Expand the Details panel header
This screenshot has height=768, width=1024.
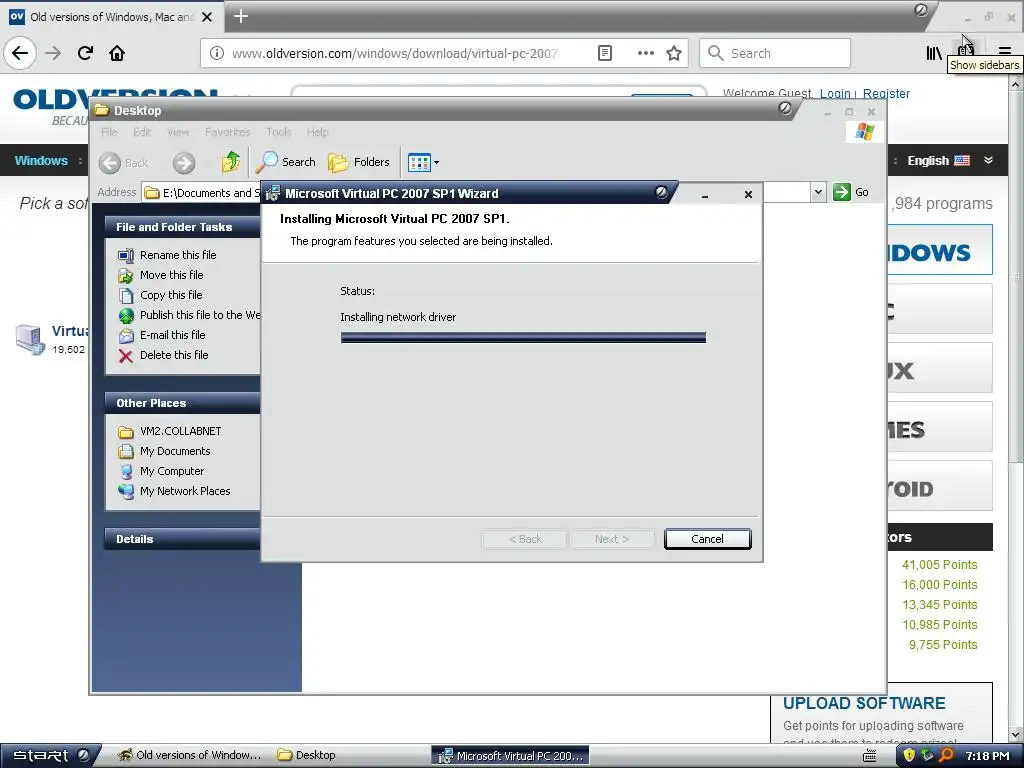pos(182,539)
